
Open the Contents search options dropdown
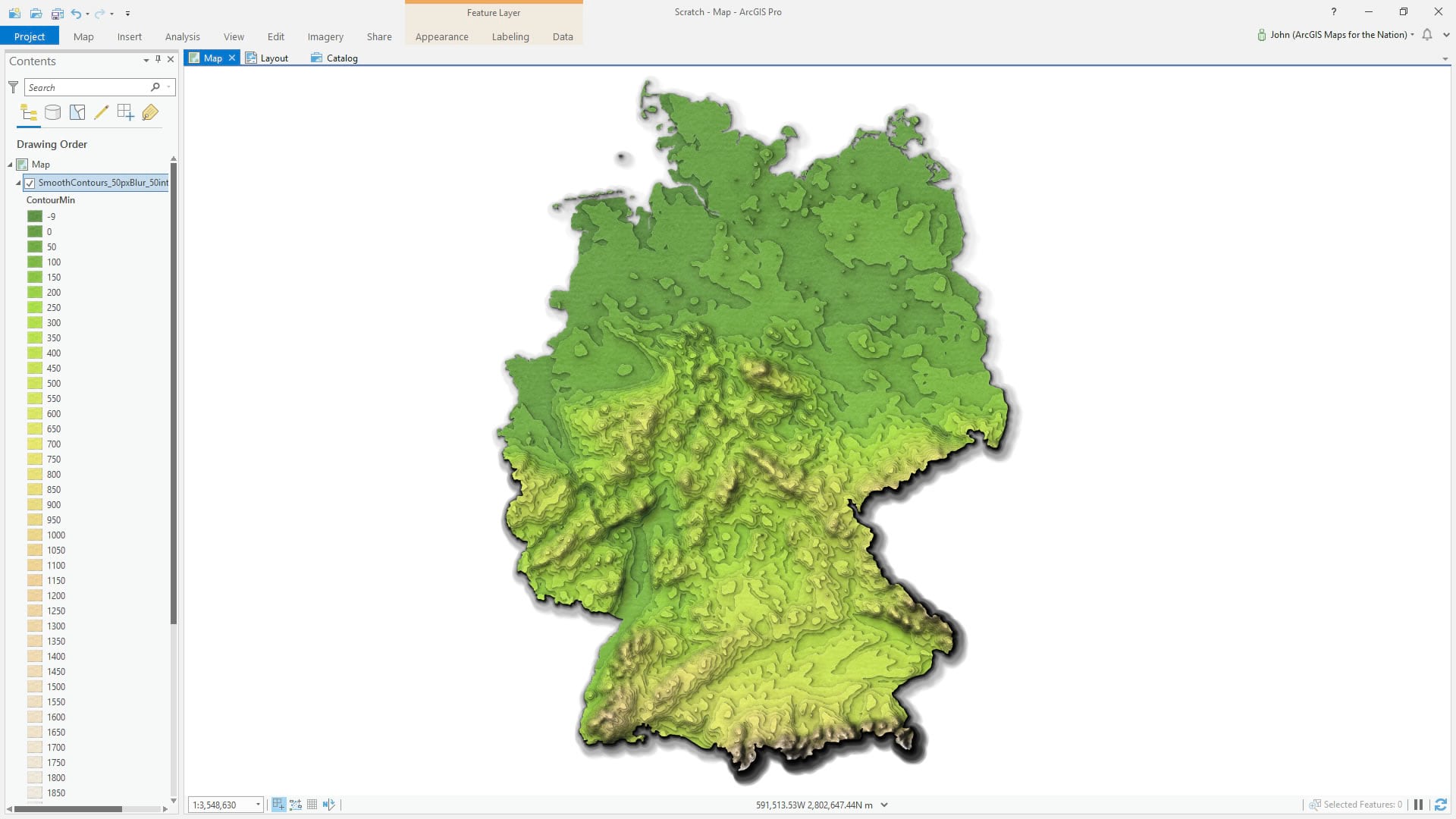(168, 87)
